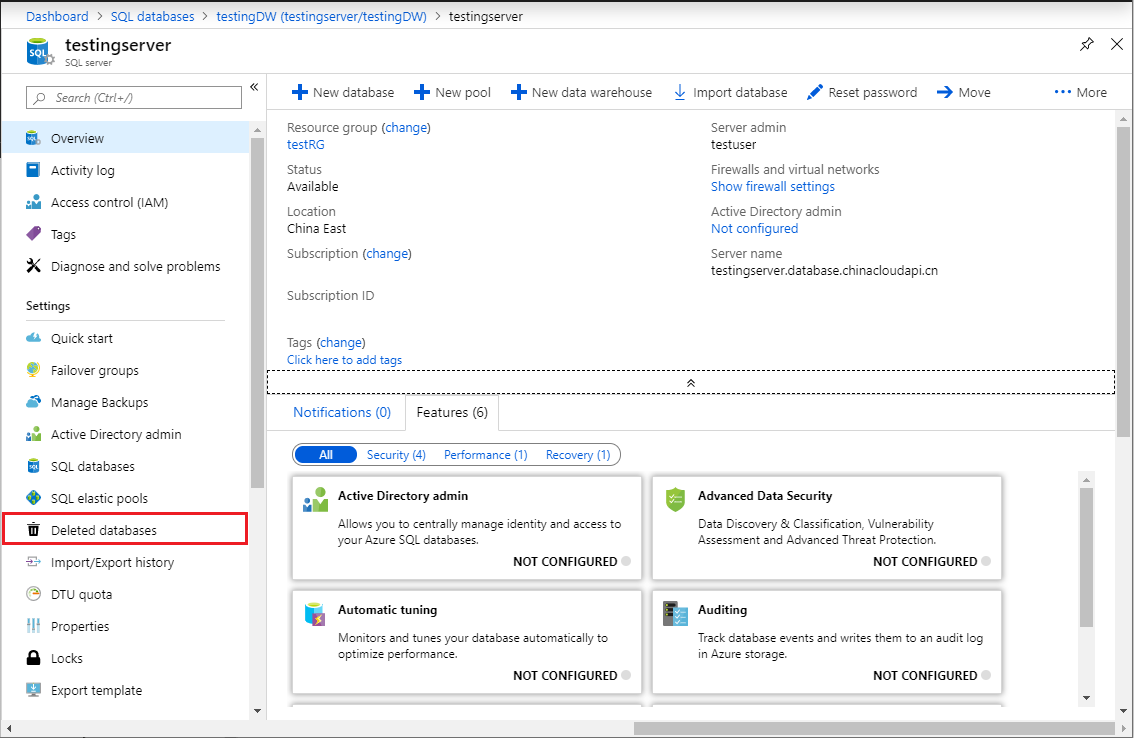Click DTU quota gauge icon

tap(33, 594)
